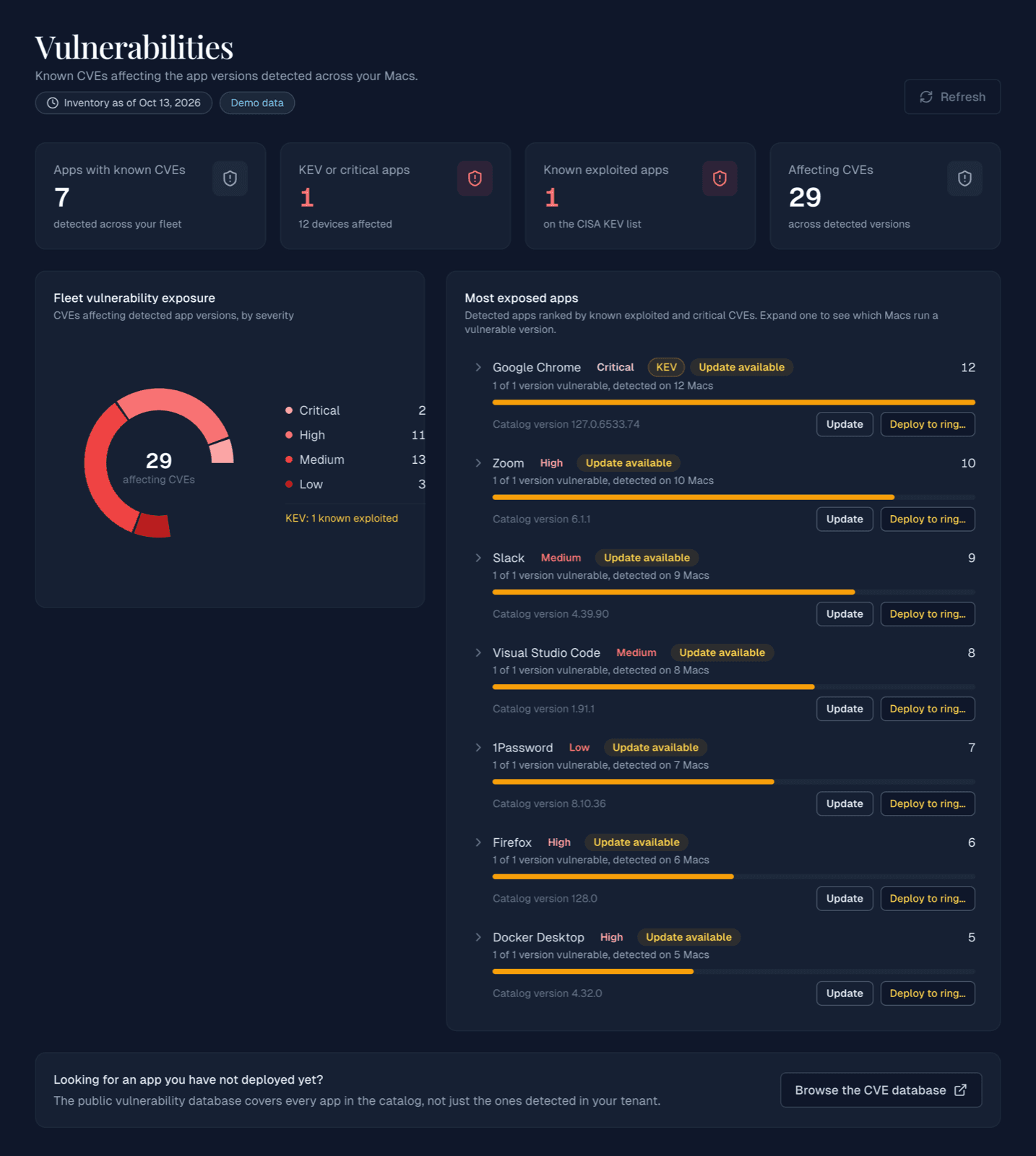Viewport: 1036px width, 1156px height.
Task: Click the shield icon on Known exploited apps card
Action: pyautogui.click(x=720, y=178)
